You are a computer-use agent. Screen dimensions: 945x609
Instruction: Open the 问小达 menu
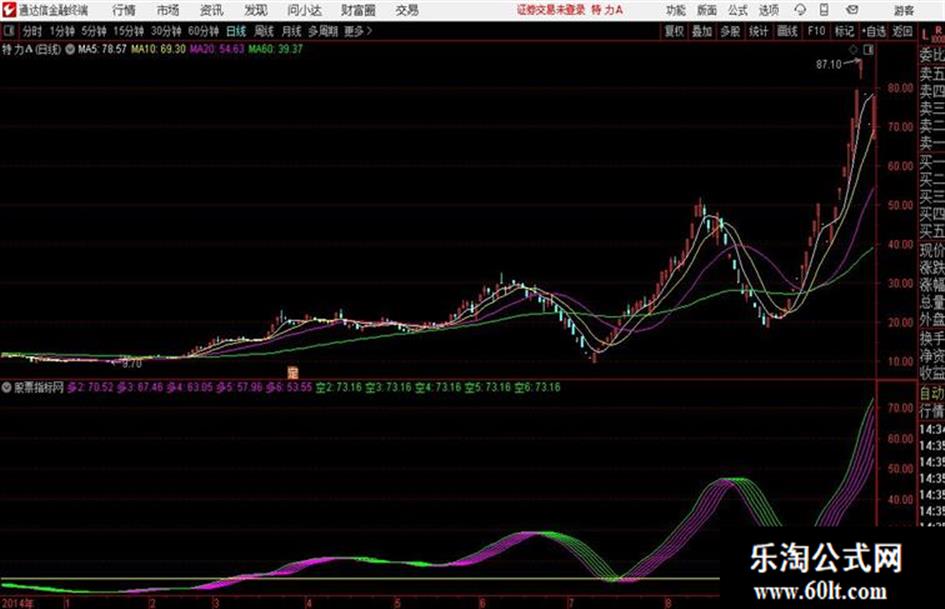304,10
